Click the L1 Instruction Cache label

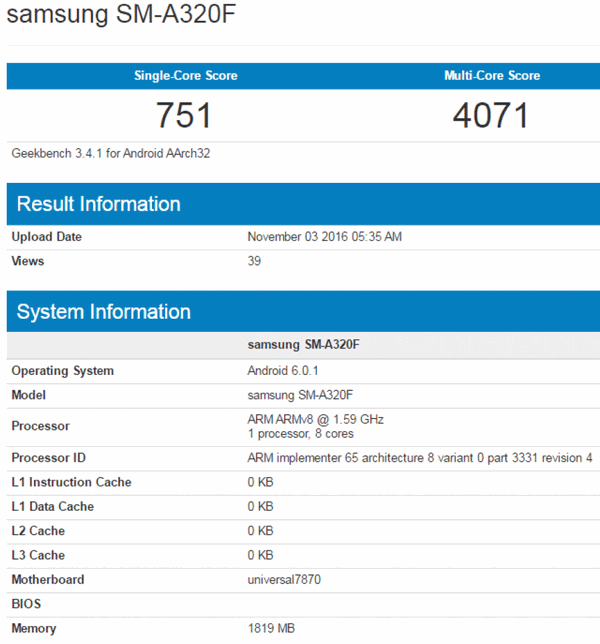coord(71,482)
